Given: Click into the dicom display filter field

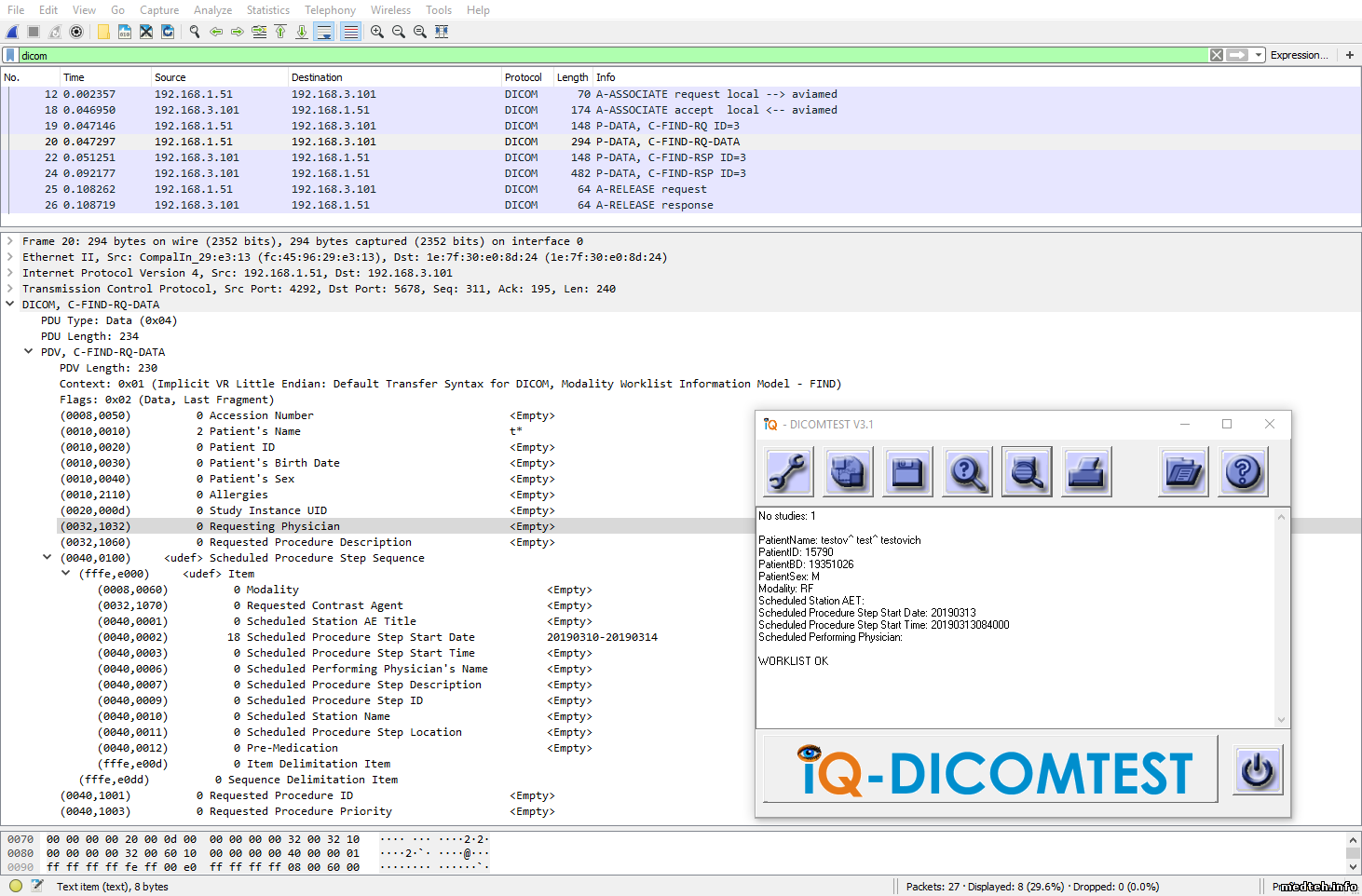Looking at the screenshot, I should tap(606, 56).
